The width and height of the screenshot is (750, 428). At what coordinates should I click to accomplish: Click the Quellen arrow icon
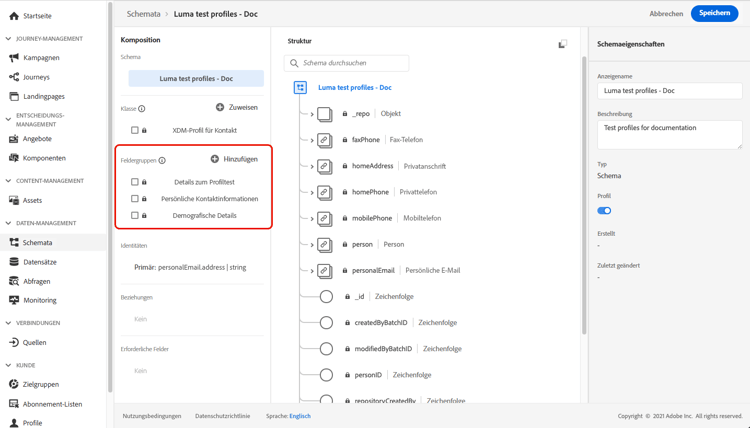click(14, 342)
